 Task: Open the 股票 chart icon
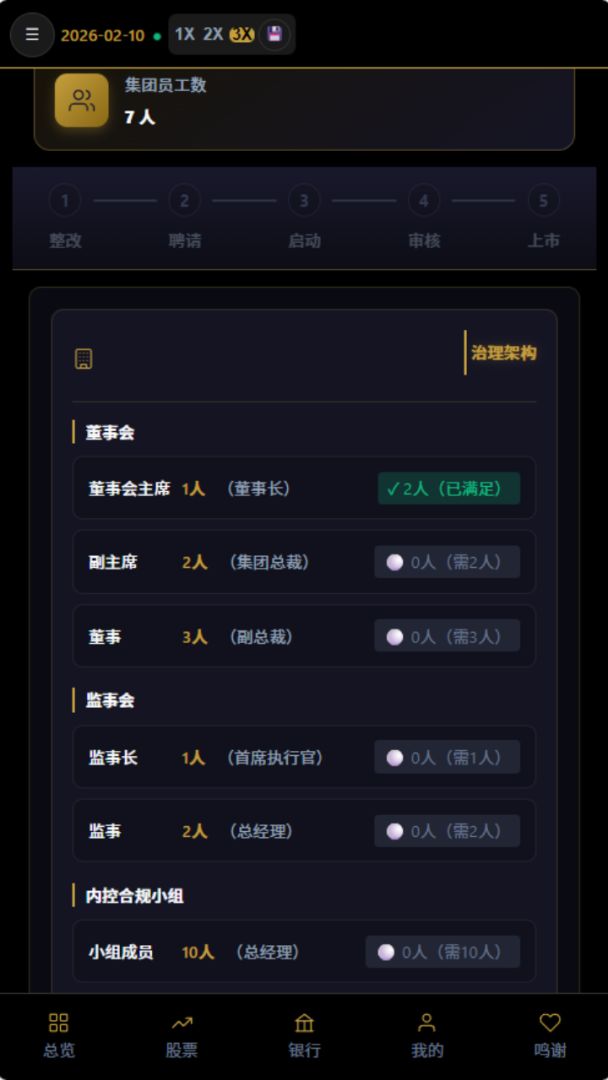click(x=181, y=1023)
